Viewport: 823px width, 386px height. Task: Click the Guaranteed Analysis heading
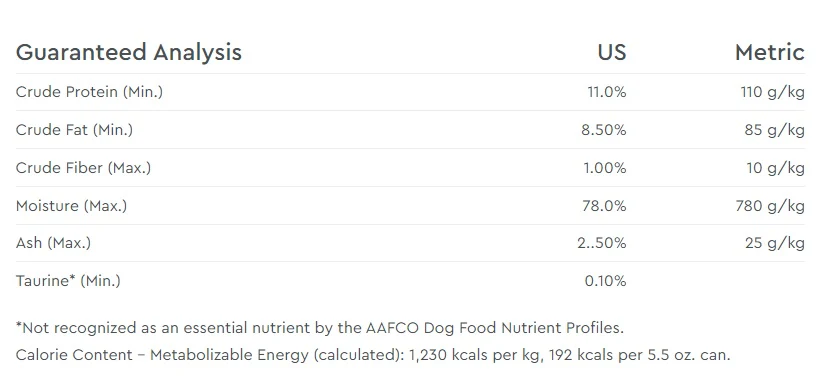129,53
